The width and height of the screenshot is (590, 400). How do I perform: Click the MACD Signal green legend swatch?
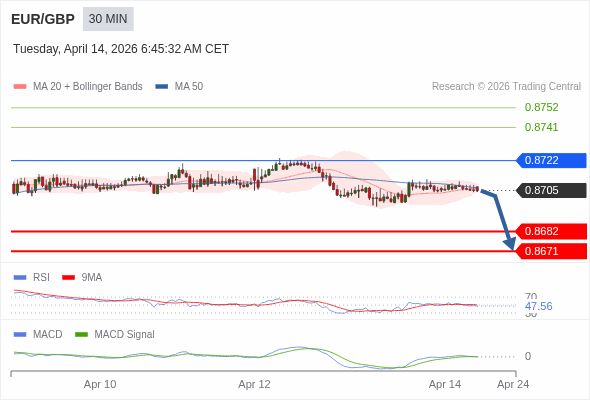(x=81, y=335)
